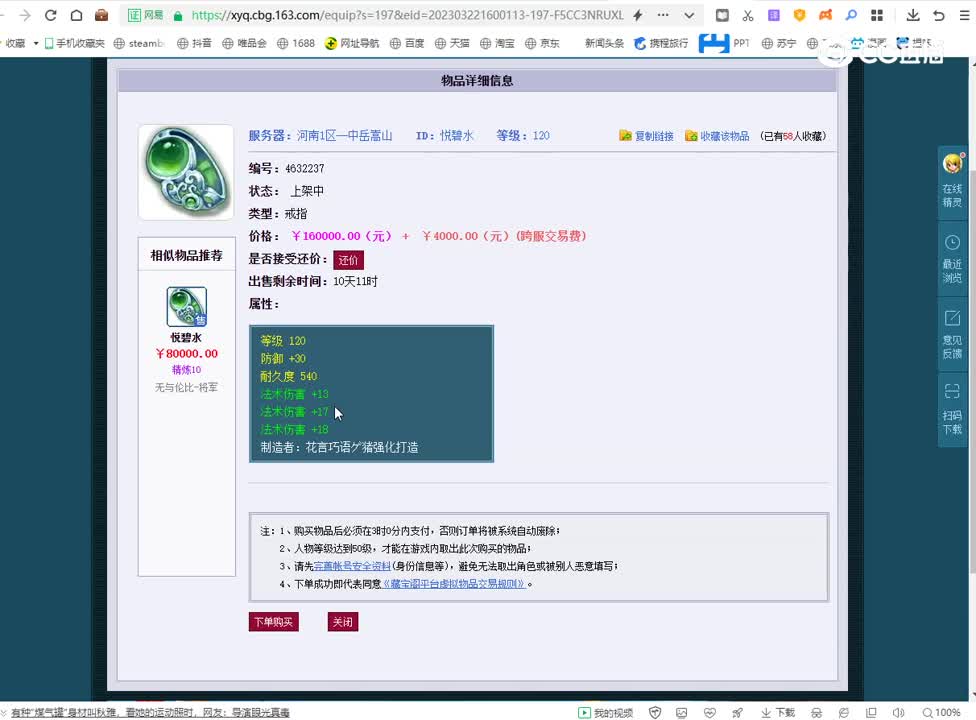The width and height of the screenshot is (976, 720).
Task: Open the purple extension icon
Action: [774, 15]
